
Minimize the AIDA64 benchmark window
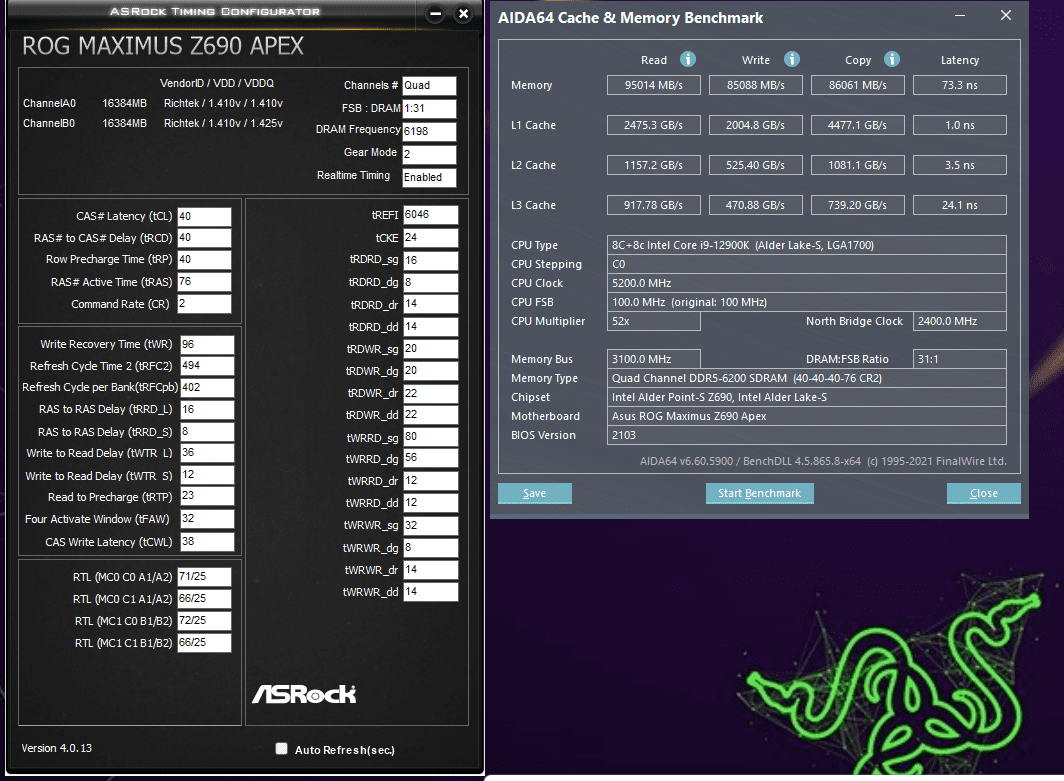coord(960,16)
